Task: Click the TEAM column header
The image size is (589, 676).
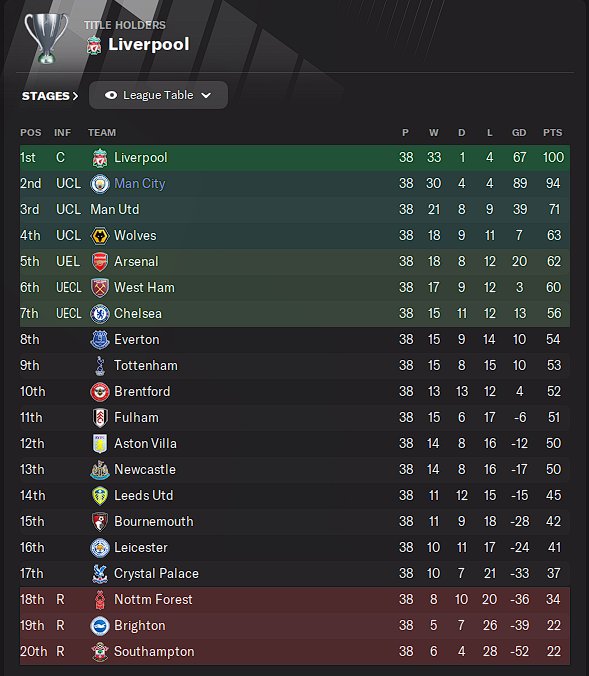Action: (102, 133)
